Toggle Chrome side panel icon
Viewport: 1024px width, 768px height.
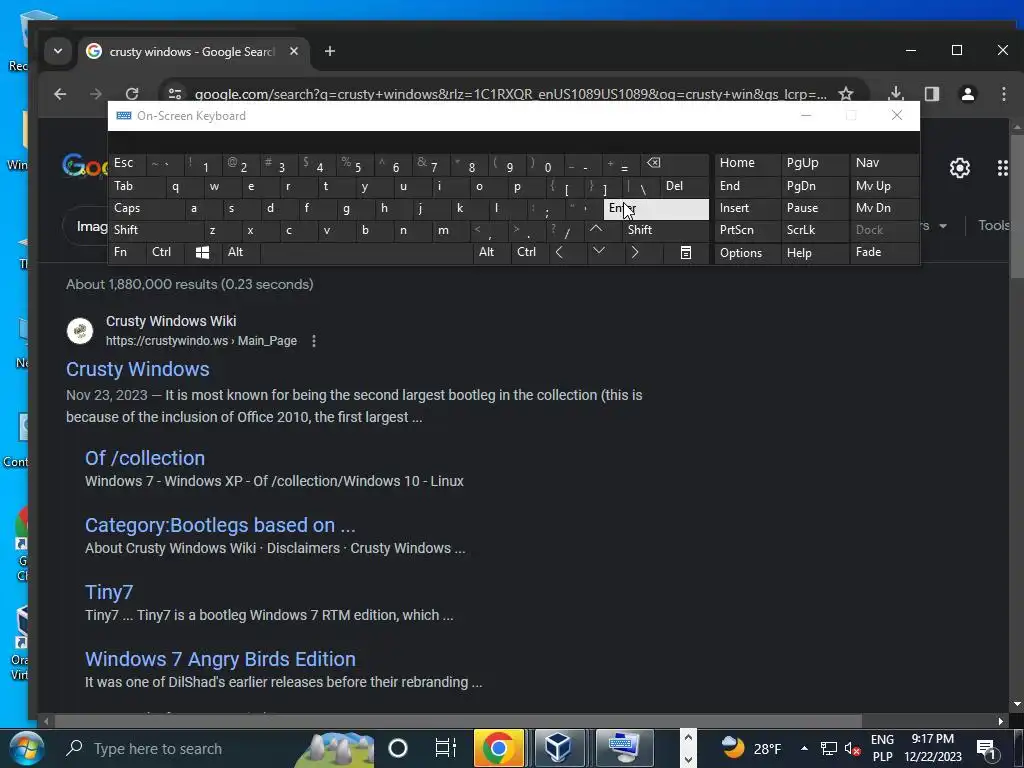(932, 93)
